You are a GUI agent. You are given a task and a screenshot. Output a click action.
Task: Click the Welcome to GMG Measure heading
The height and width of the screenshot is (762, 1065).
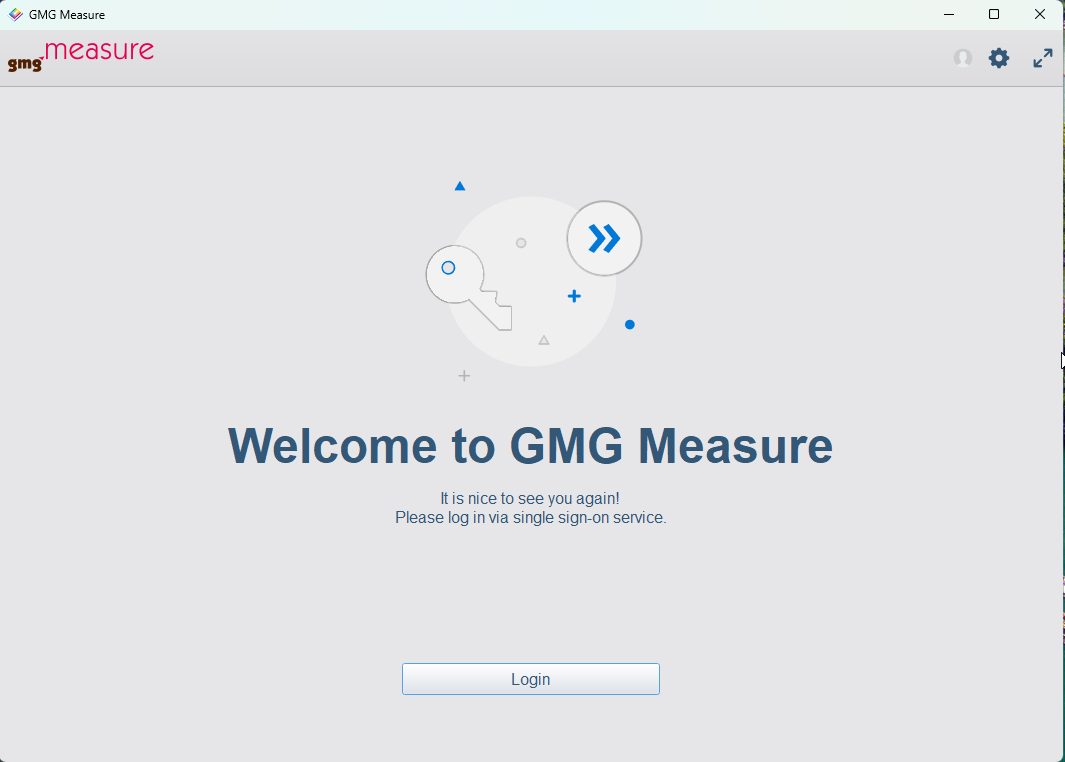pyautogui.click(x=530, y=446)
